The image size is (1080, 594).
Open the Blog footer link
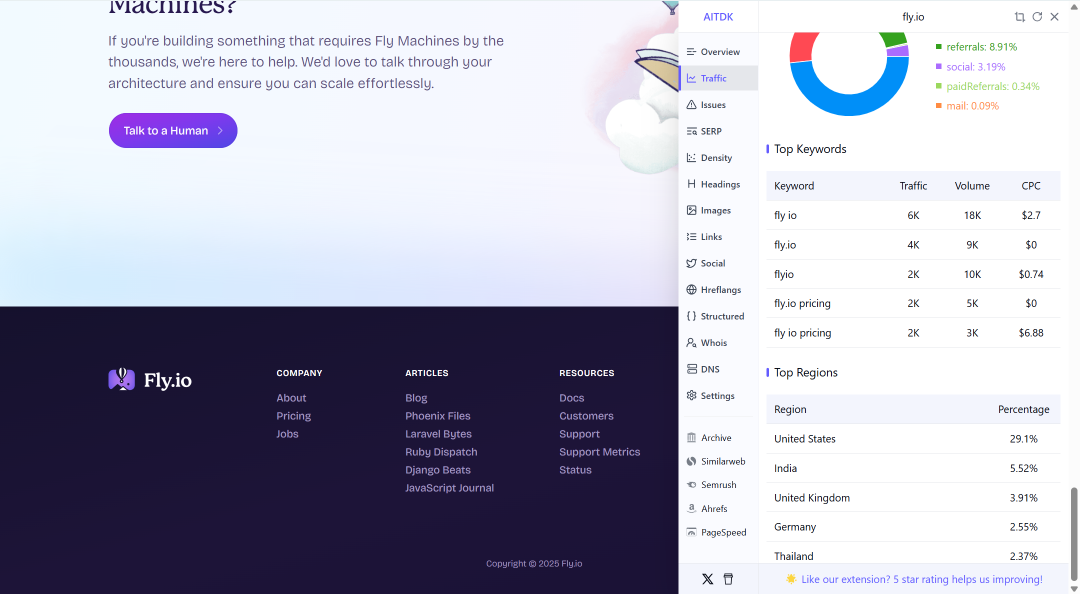pyautogui.click(x=416, y=398)
